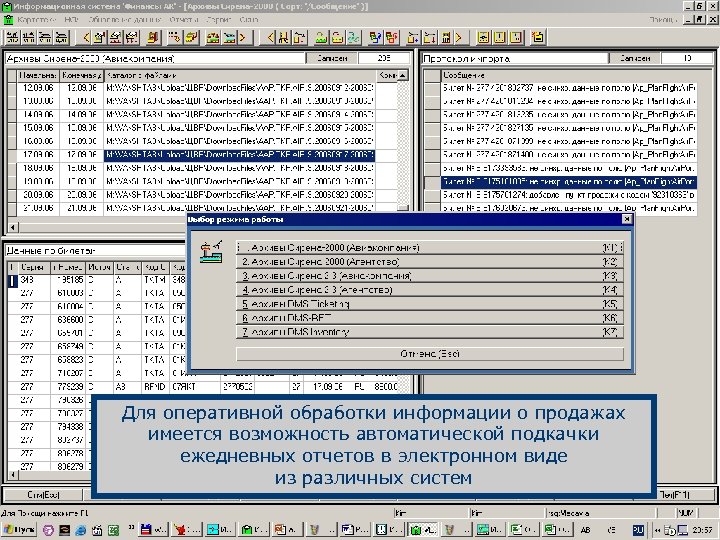Screen dimensions: 720x540
Task: Click the toolbar icon left of the green padlock
Action: tap(299, 38)
